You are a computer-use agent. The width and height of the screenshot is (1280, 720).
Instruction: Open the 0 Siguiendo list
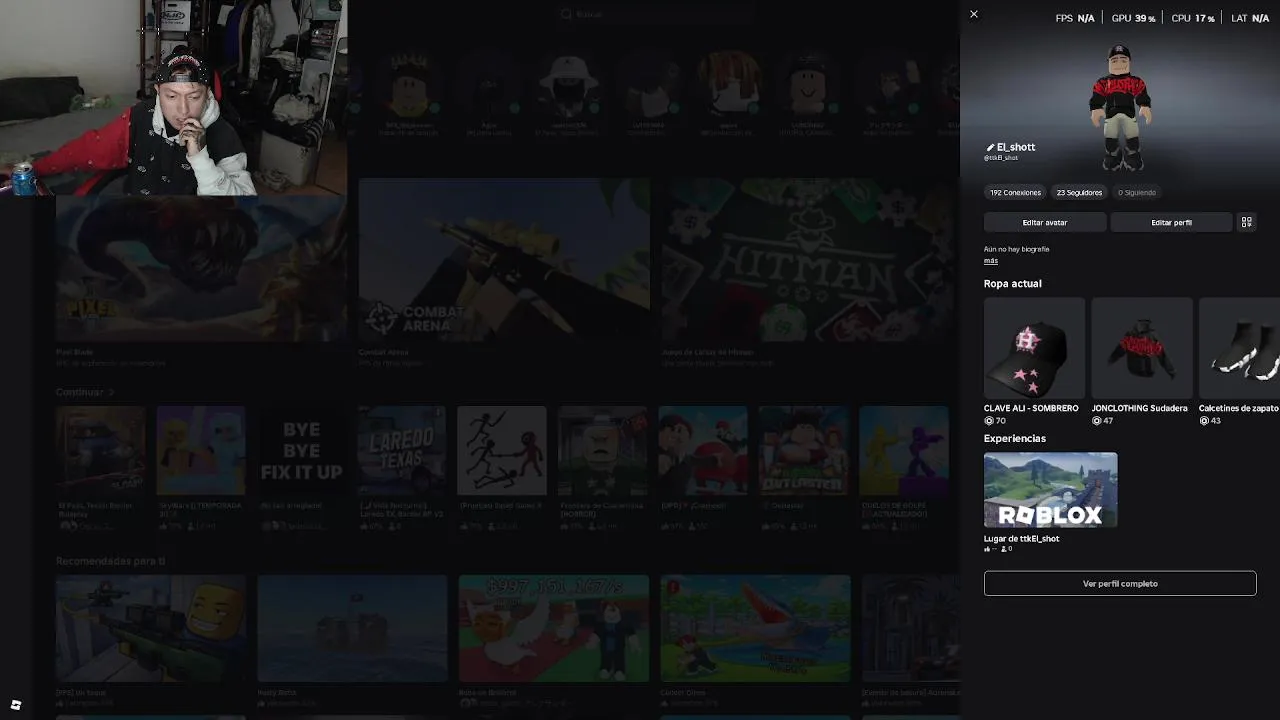[x=1137, y=192]
